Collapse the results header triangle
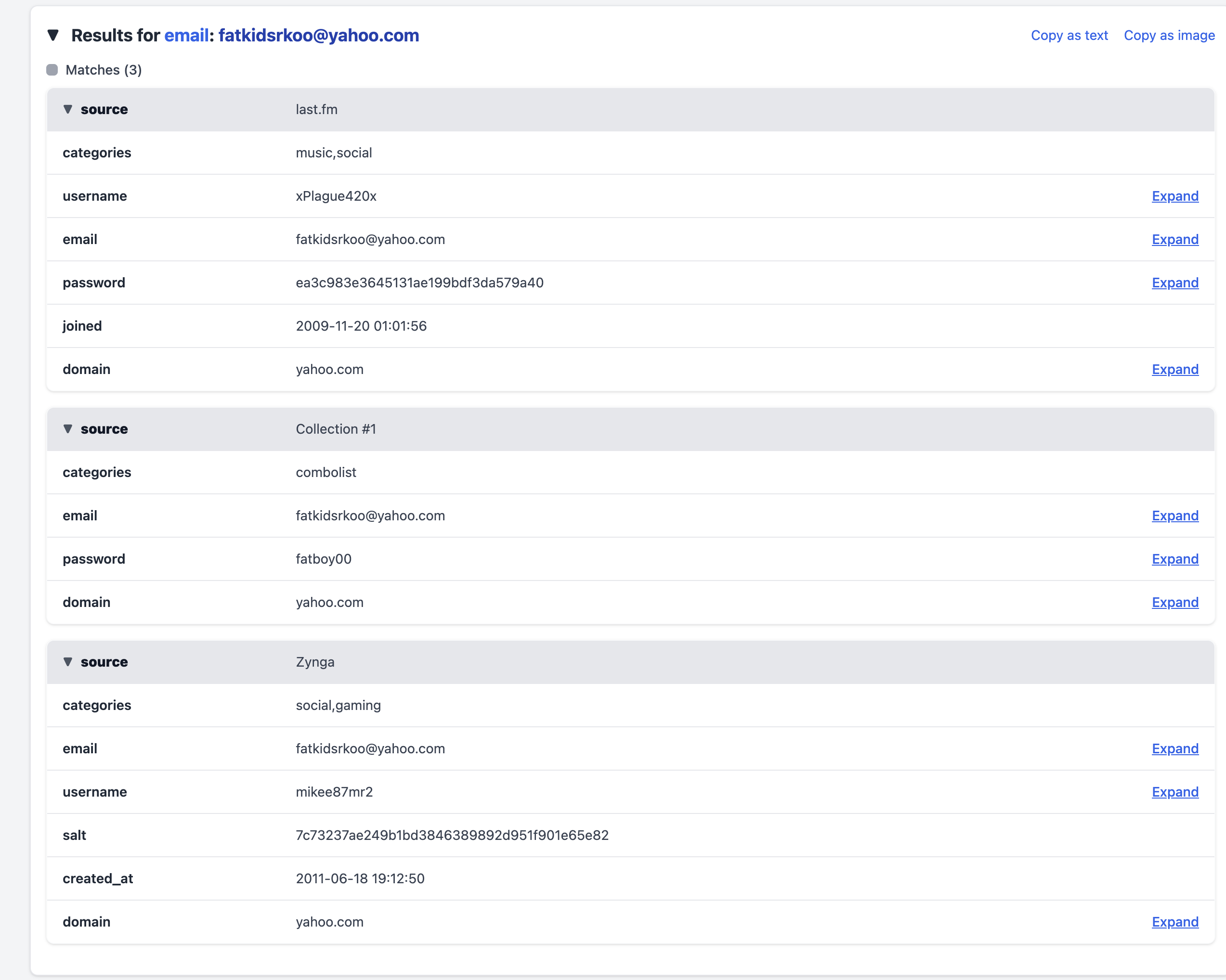Viewport: 1226px width, 980px height. click(x=53, y=35)
